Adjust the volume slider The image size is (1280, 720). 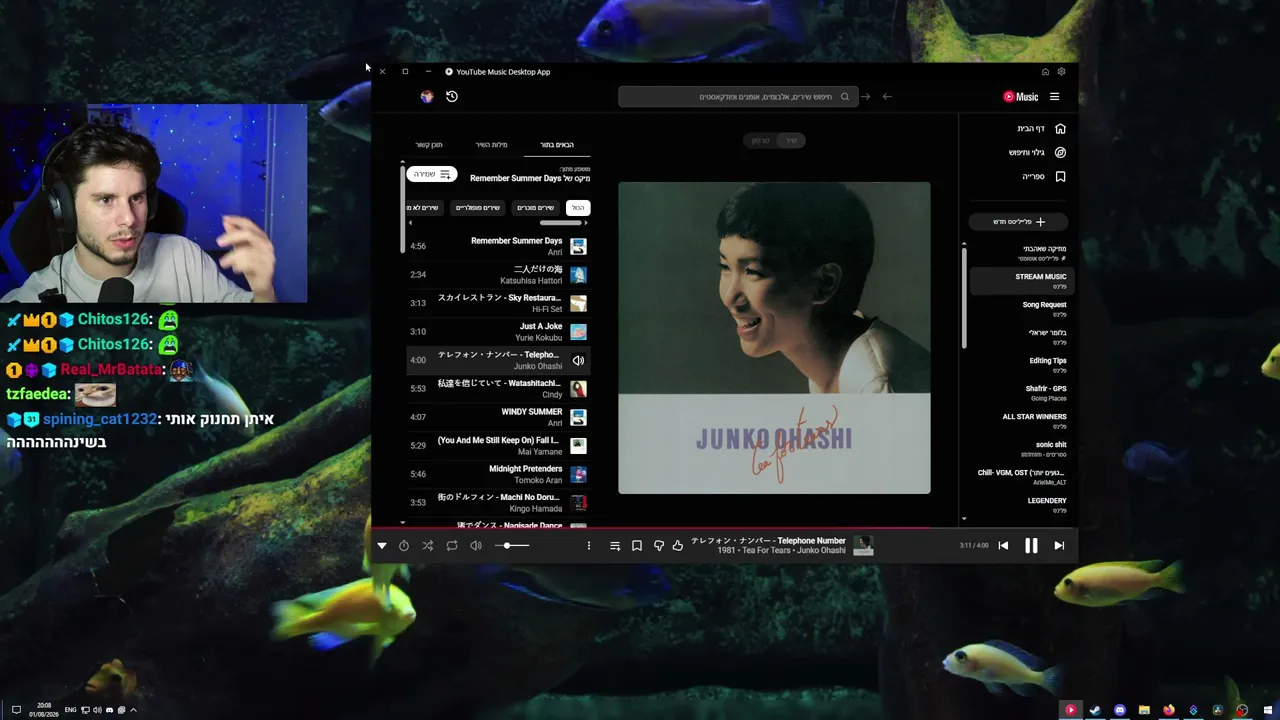coord(512,546)
